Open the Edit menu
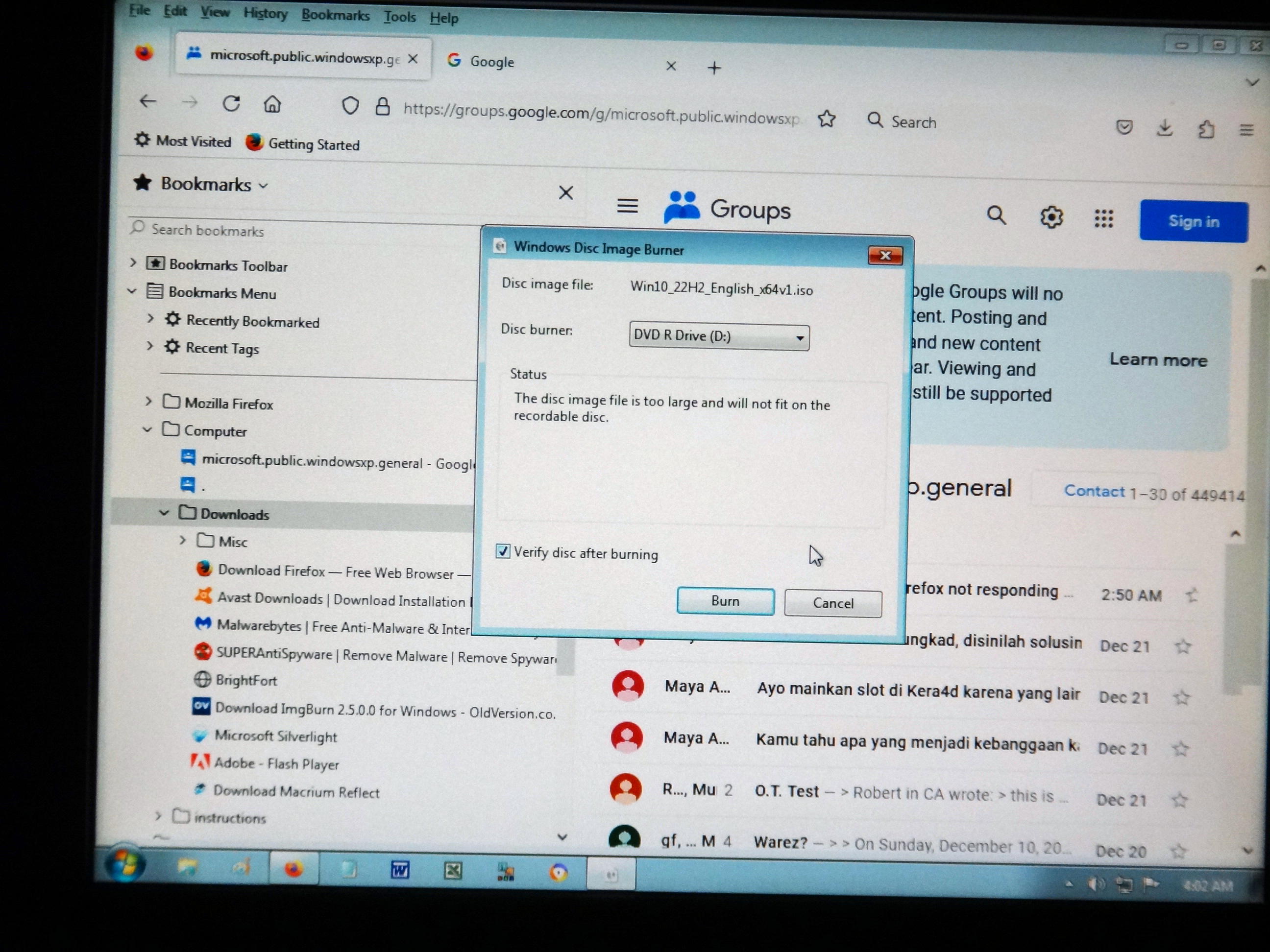 175,11
